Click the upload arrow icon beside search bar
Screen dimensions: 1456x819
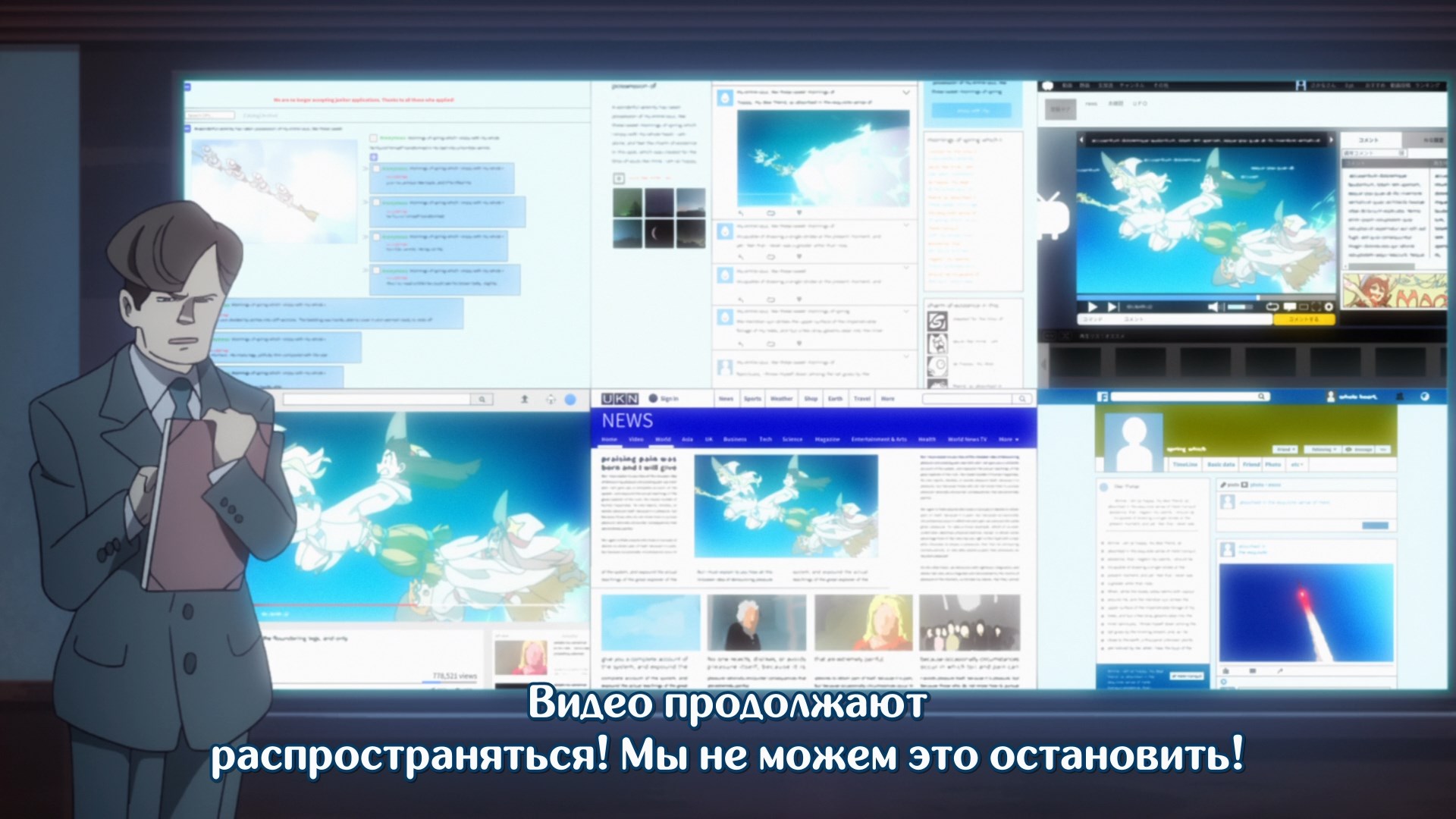point(524,399)
